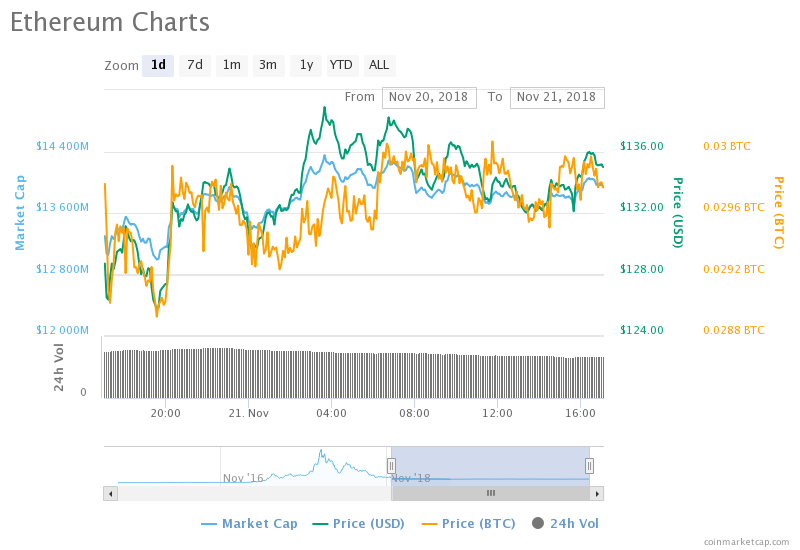Image resolution: width=800 pixels, height=550 pixels.
Task: Select the 7d zoom range
Action: (195, 65)
